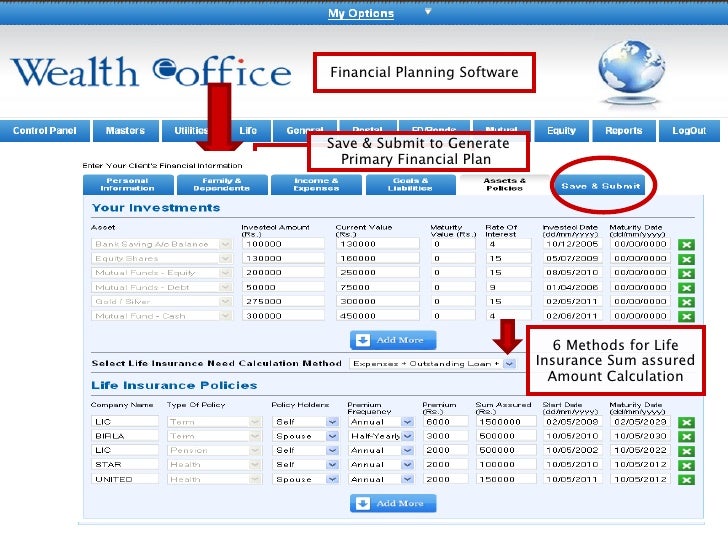Click the Wealth Office logo
This screenshot has width=728, height=546.
click(x=151, y=72)
